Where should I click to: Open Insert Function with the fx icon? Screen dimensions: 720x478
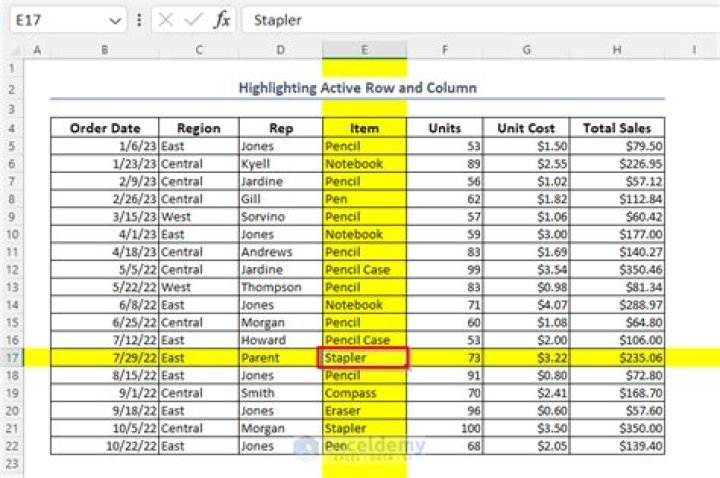(222, 20)
